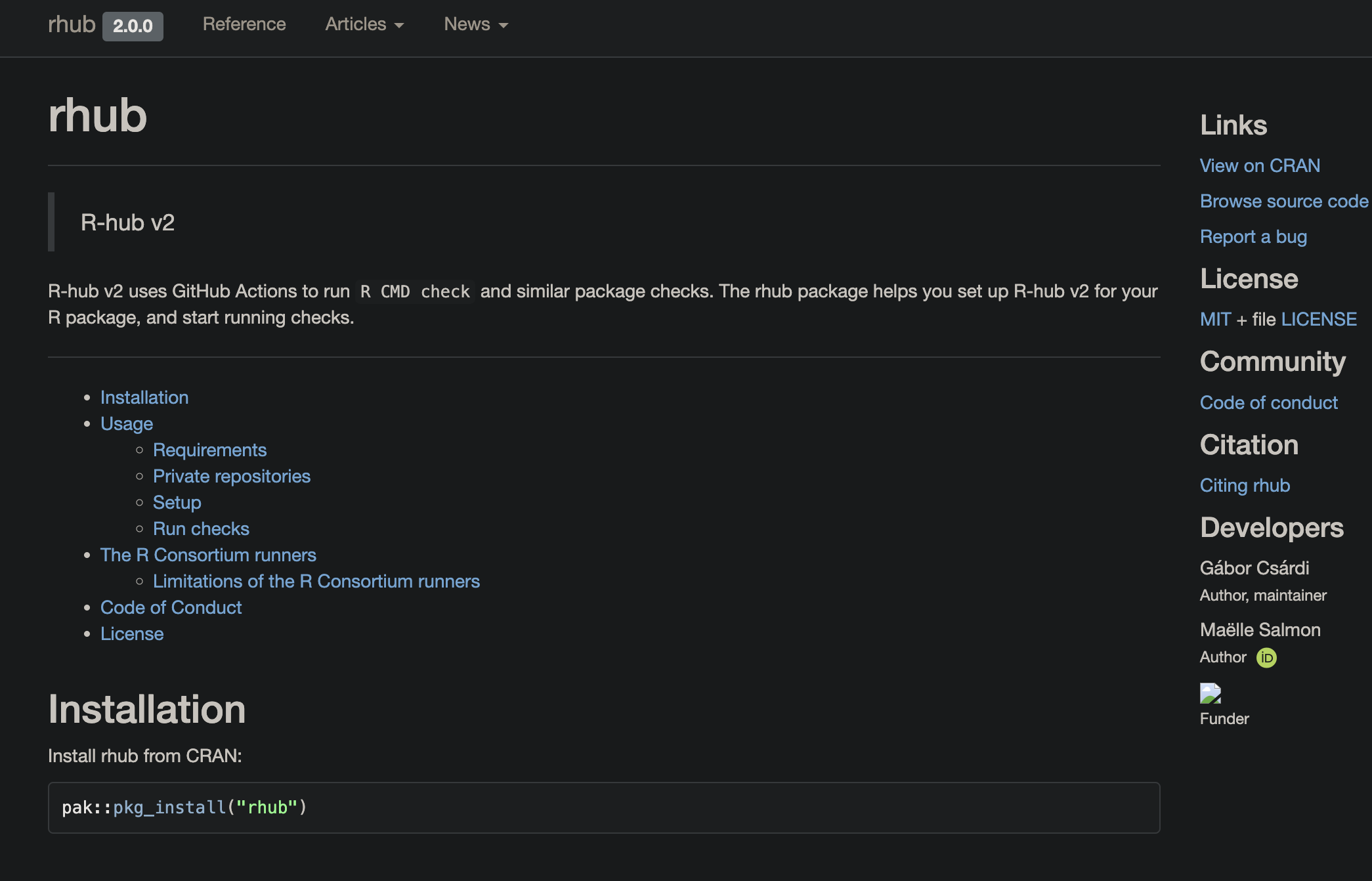This screenshot has width=1372, height=881.
Task: Go to Private repositories section link
Action: pos(231,476)
